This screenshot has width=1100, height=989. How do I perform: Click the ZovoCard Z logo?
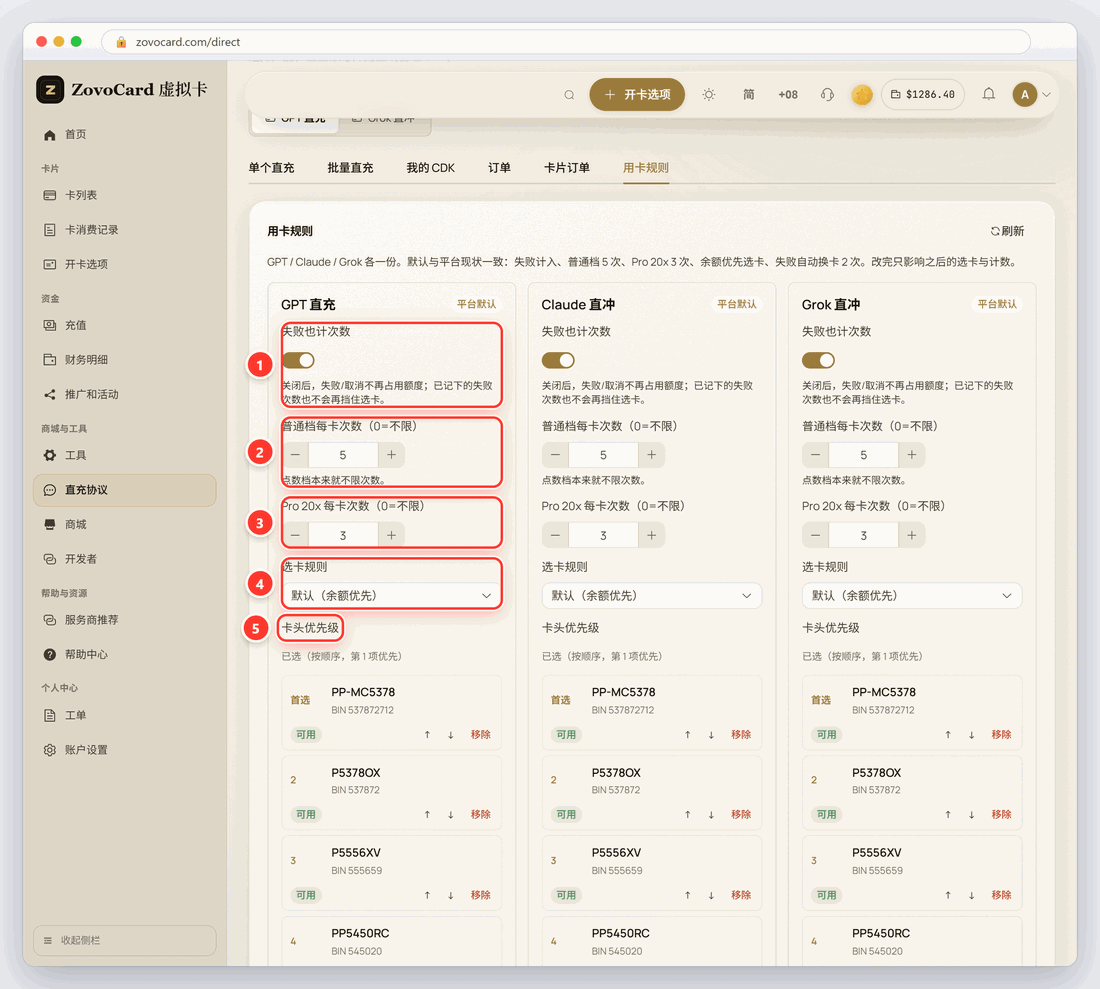[x=51, y=90]
